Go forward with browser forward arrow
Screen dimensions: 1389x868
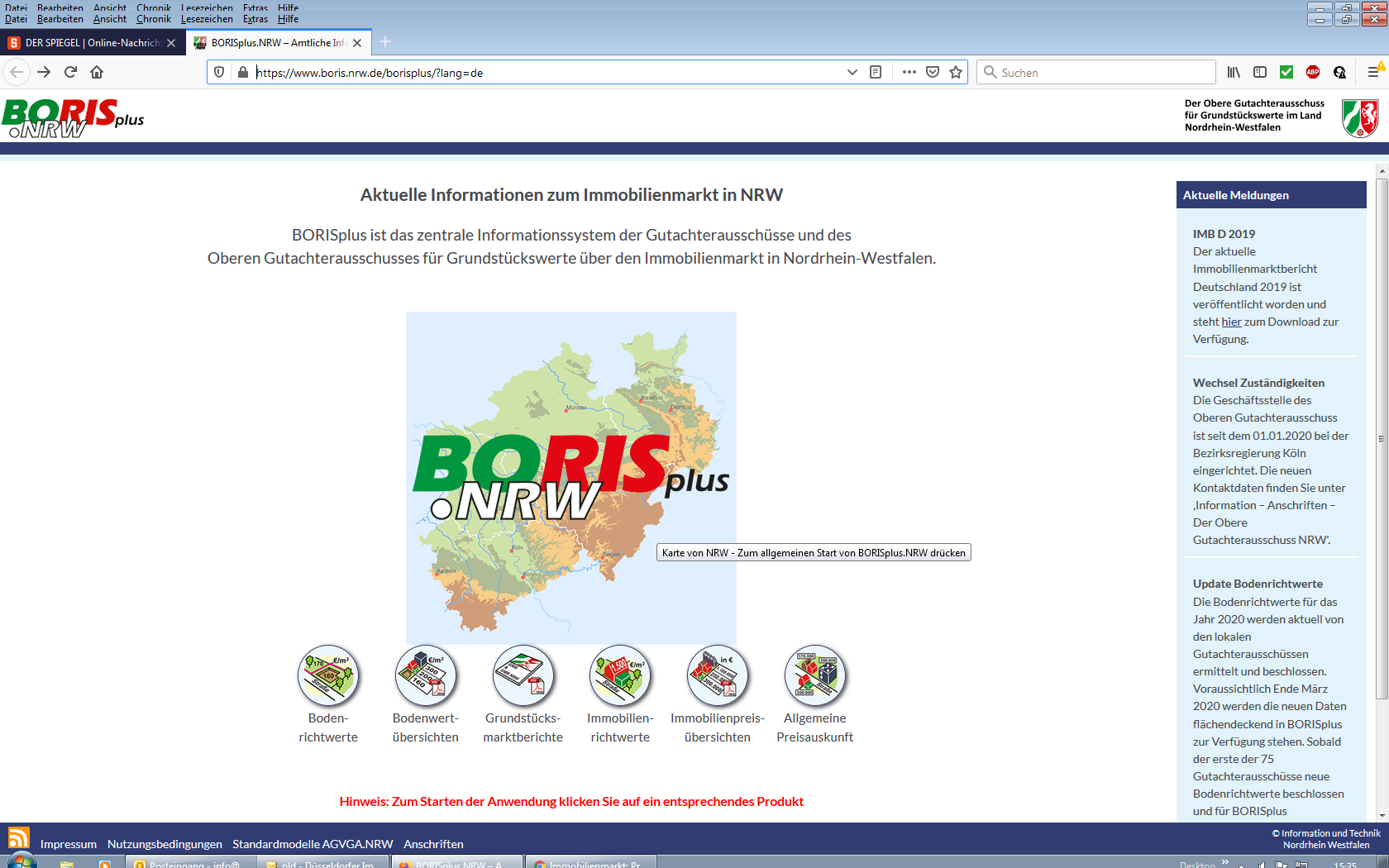(44, 72)
